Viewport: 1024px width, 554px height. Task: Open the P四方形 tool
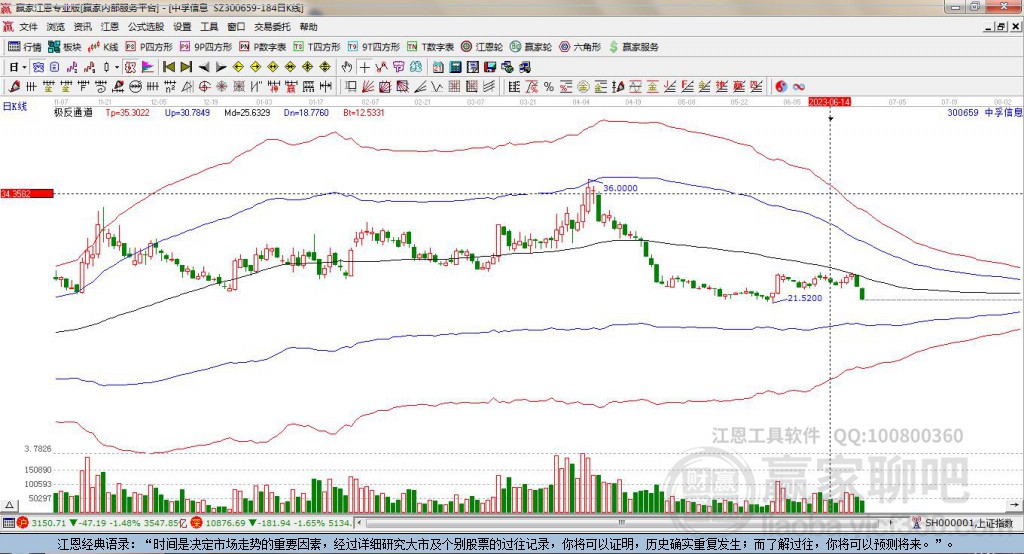[149, 47]
